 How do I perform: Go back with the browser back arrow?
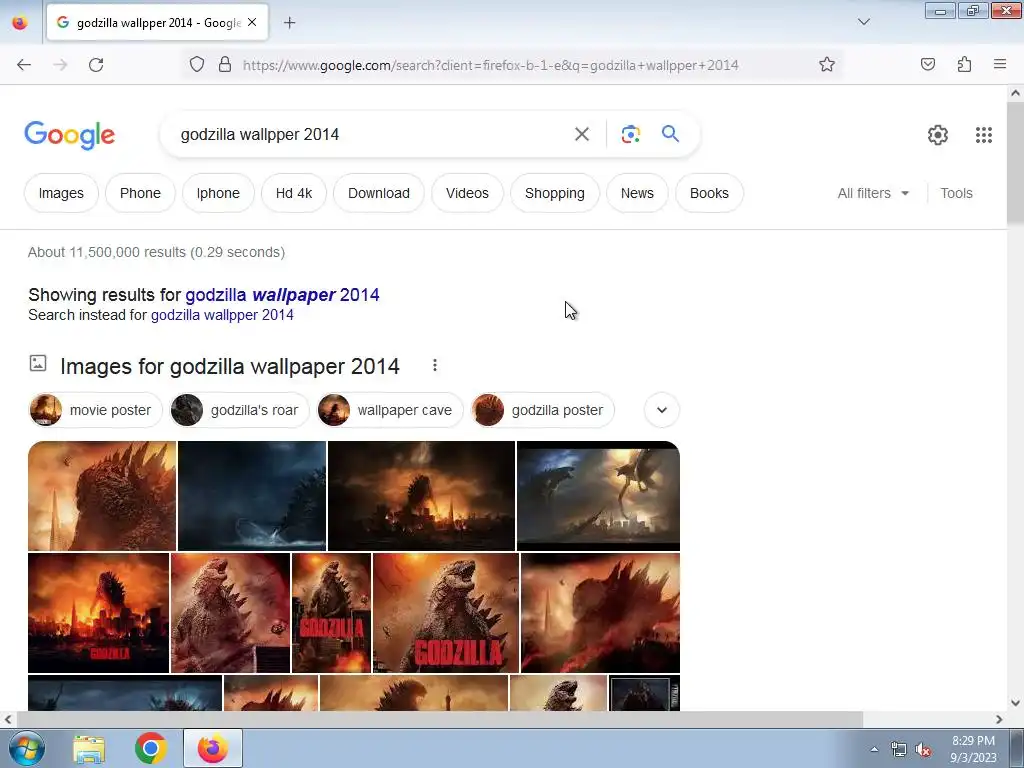tap(24, 65)
